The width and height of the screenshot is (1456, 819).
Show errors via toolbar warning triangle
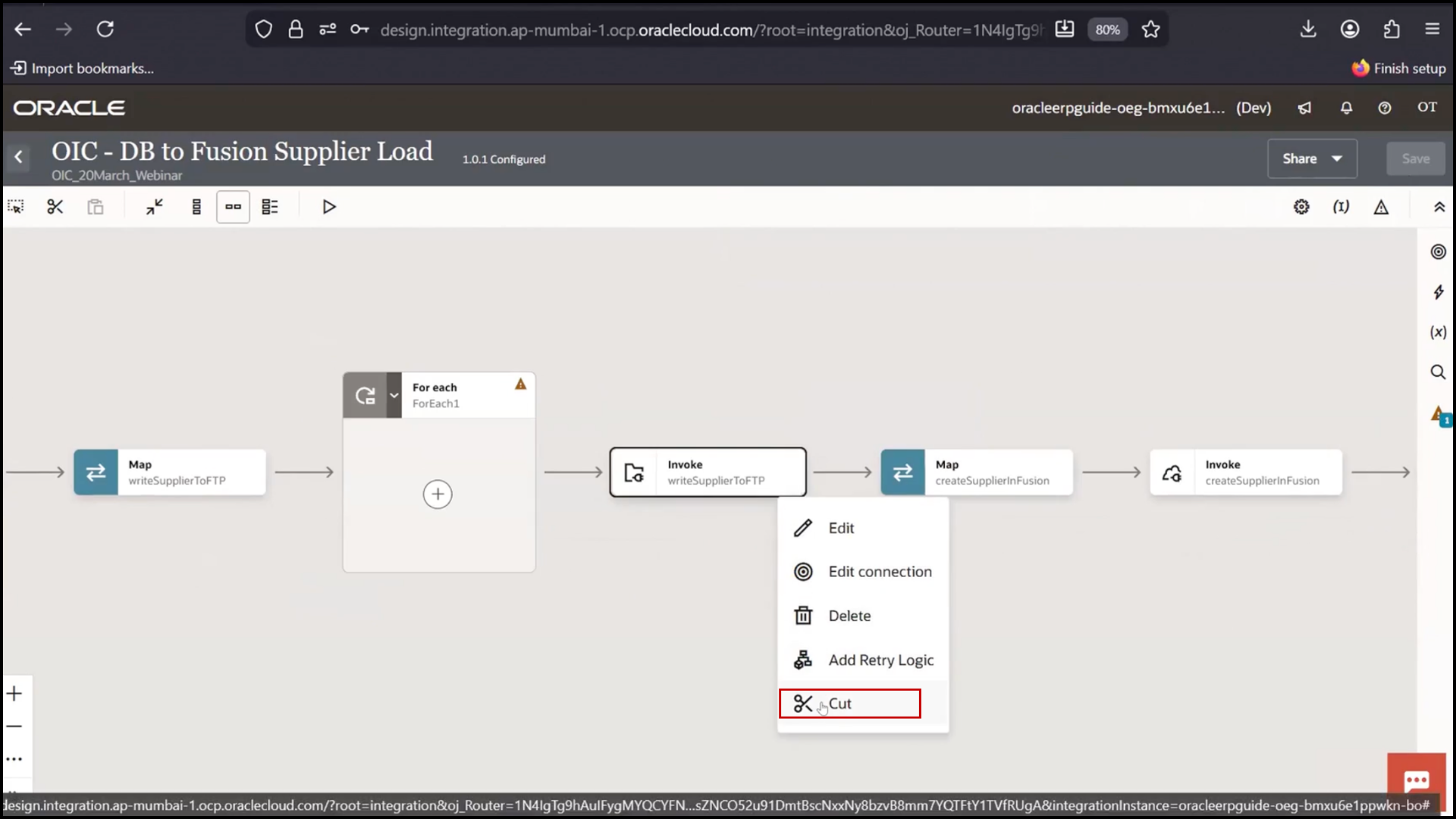(x=1381, y=207)
